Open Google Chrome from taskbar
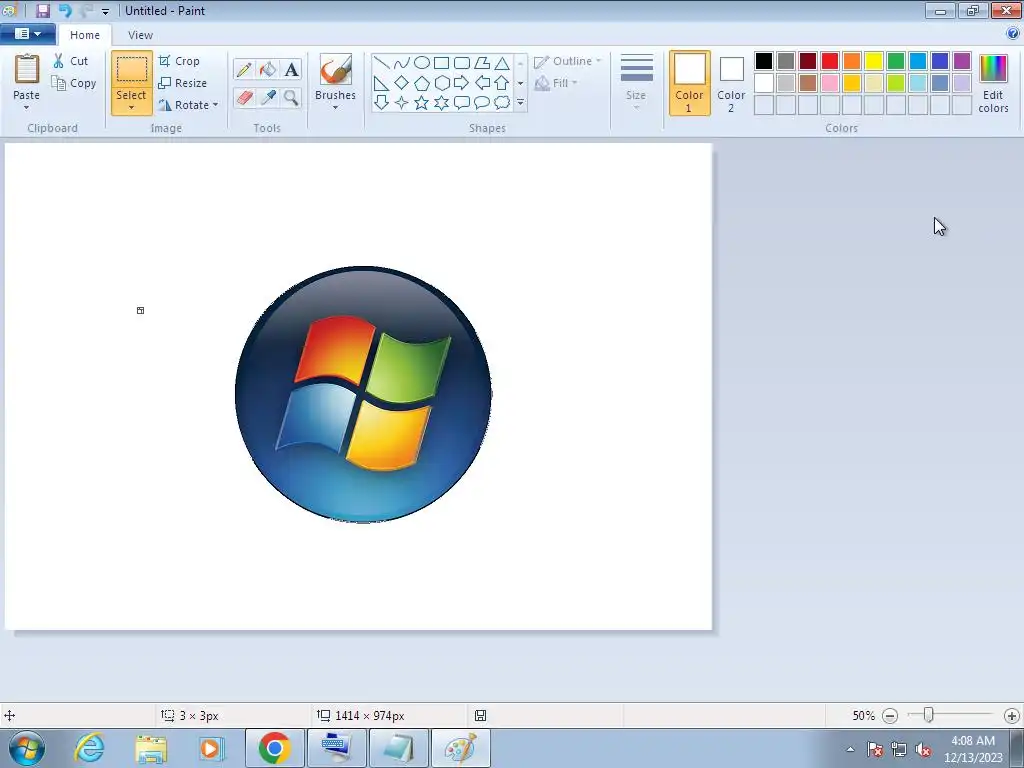The height and width of the screenshot is (768, 1024). click(x=274, y=748)
